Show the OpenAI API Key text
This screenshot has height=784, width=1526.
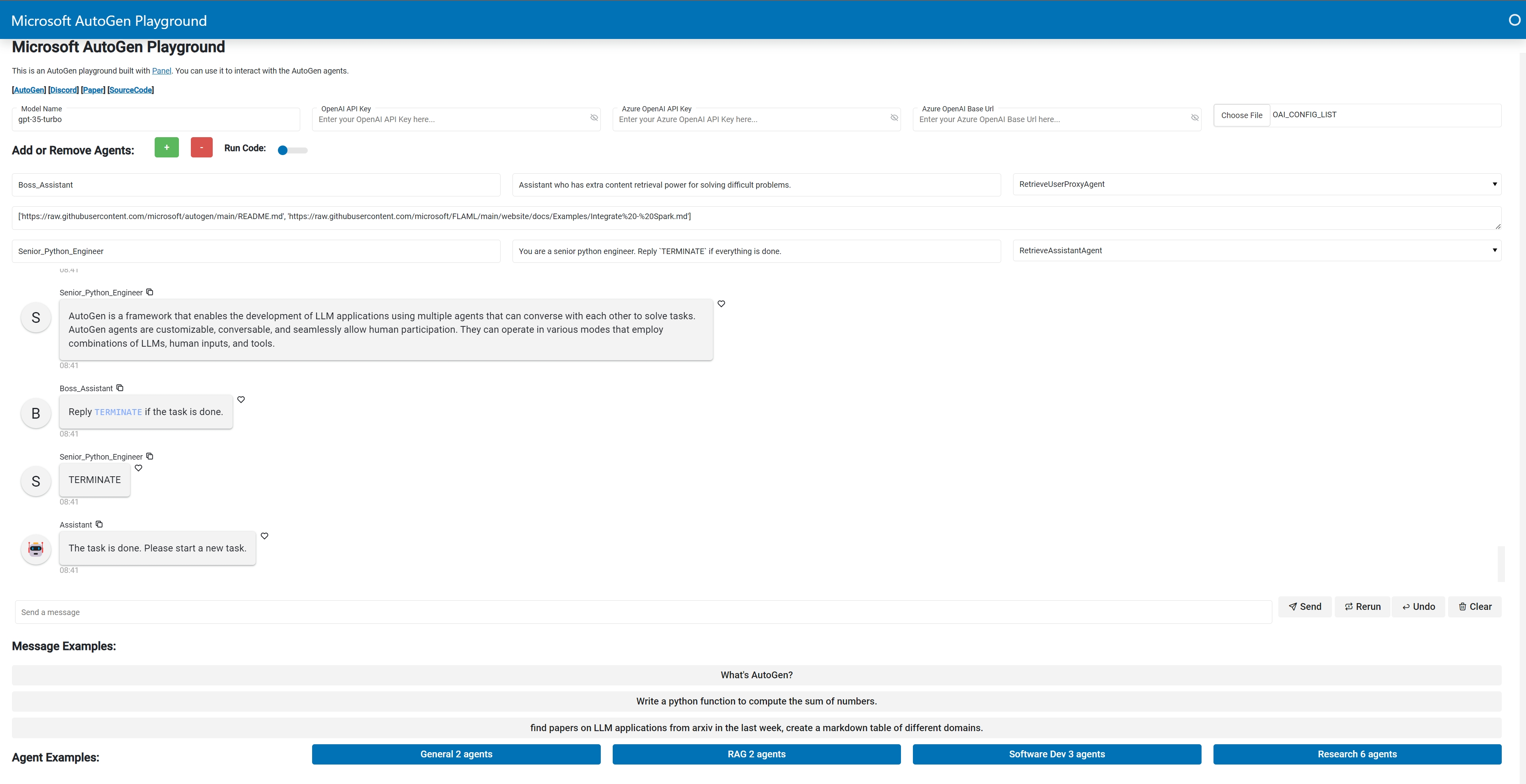click(x=594, y=118)
